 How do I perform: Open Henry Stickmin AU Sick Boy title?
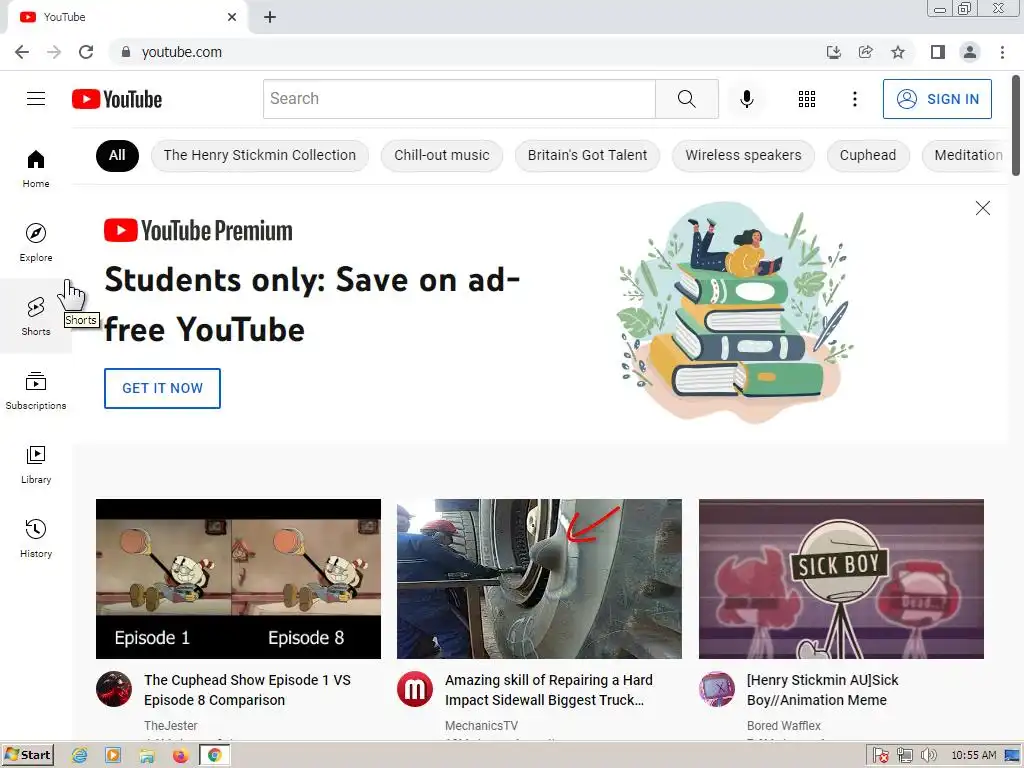823,690
